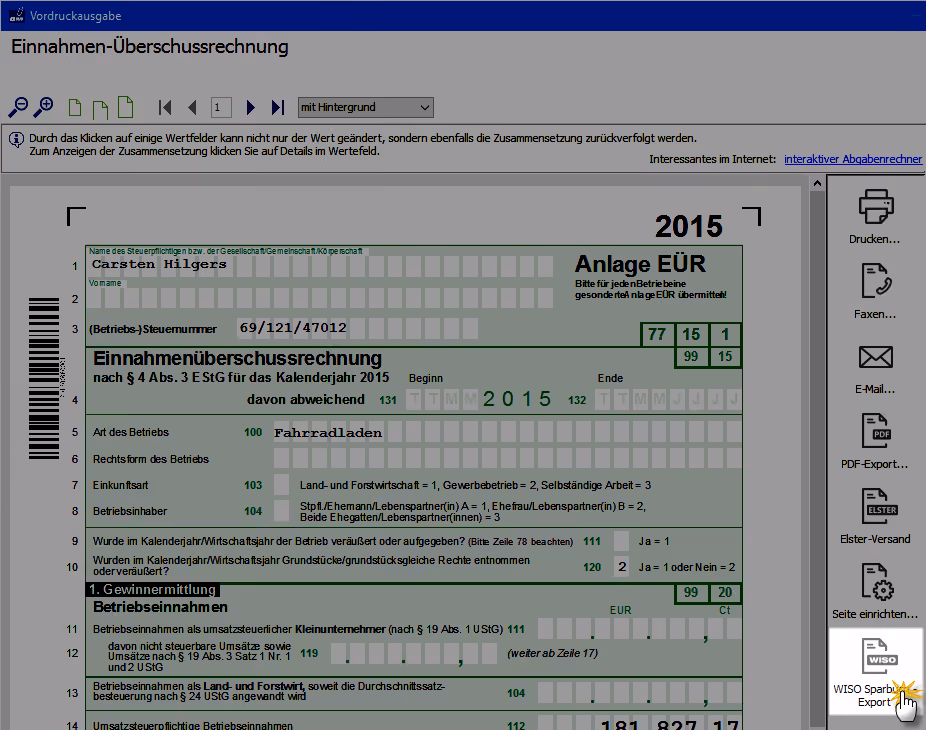926x730 pixels.
Task: Click the '1. Gewinnermittlung' section header
Action: tap(153, 589)
